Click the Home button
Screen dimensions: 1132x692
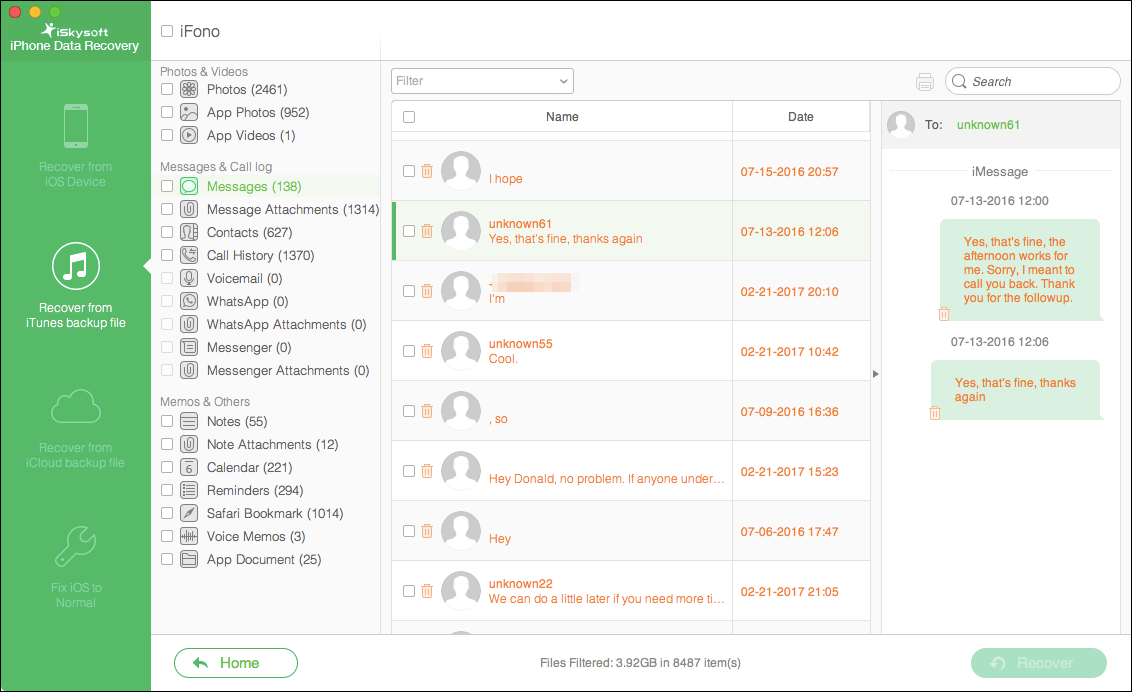(x=236, y=663)
